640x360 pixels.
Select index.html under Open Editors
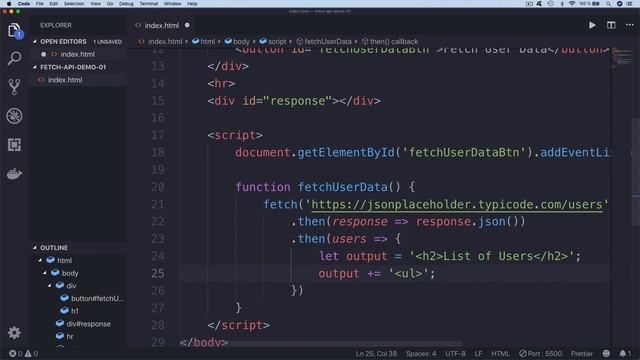click(78, 54)
